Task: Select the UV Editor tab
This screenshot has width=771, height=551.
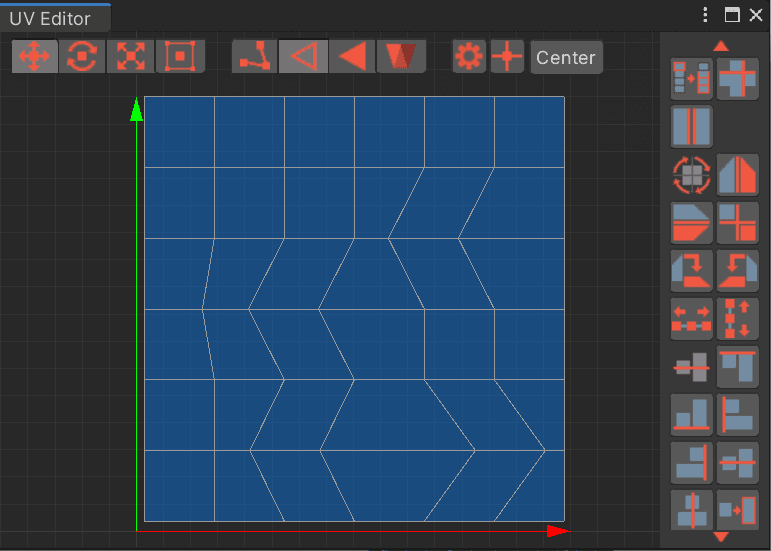Action: (x=55, y=19)
